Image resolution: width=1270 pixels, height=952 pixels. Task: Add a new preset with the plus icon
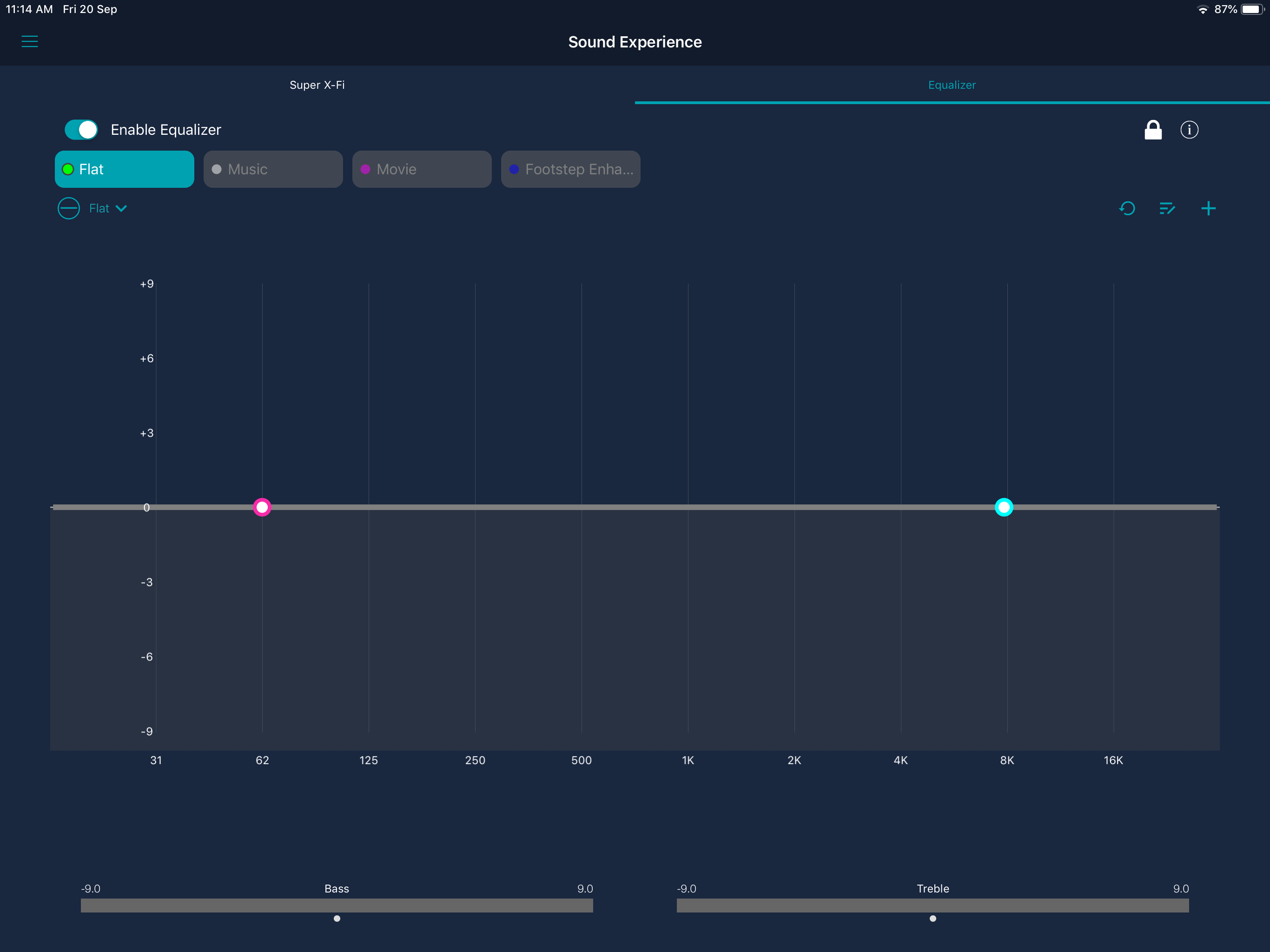[1208, 208]
